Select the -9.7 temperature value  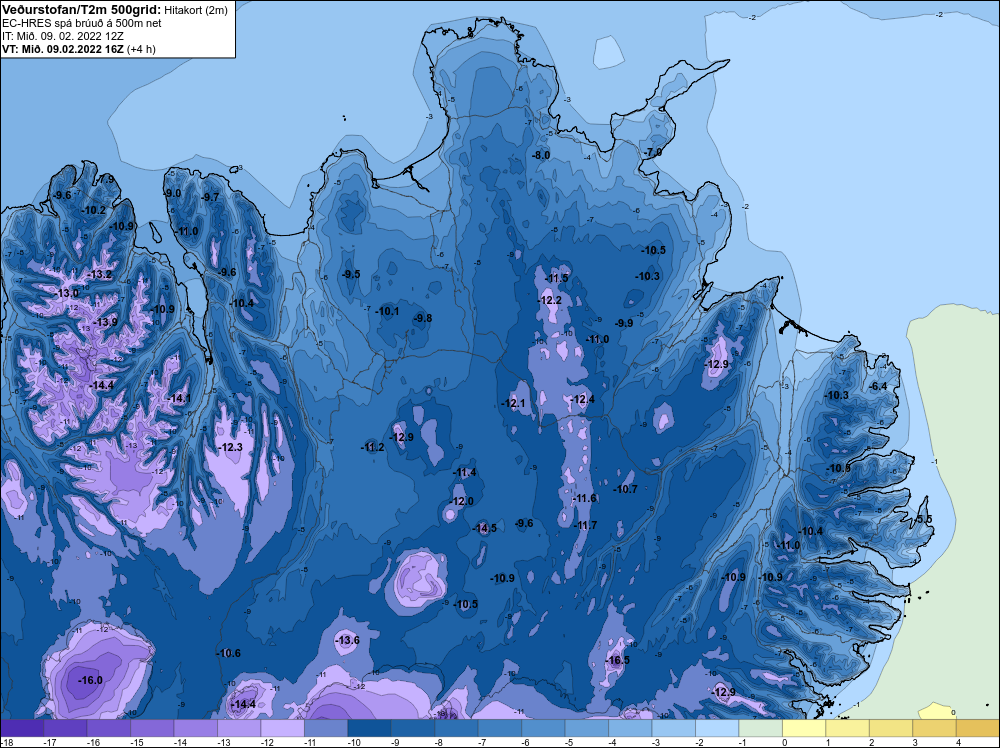pyautogui.click(x=210, y=197)
